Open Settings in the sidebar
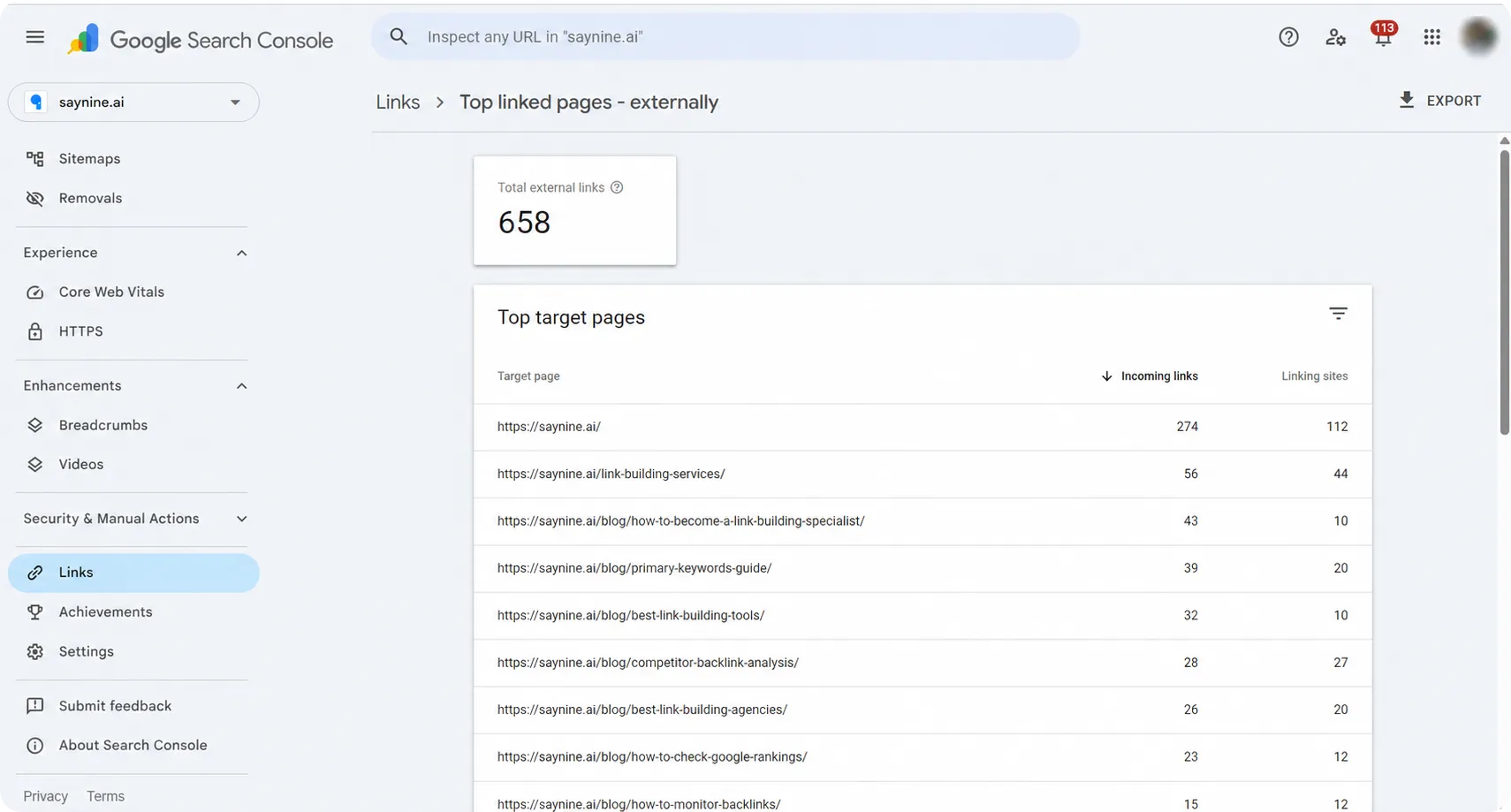Viewport: 1511px width, 812px height. pyautogui.click(x=133, y=652)
